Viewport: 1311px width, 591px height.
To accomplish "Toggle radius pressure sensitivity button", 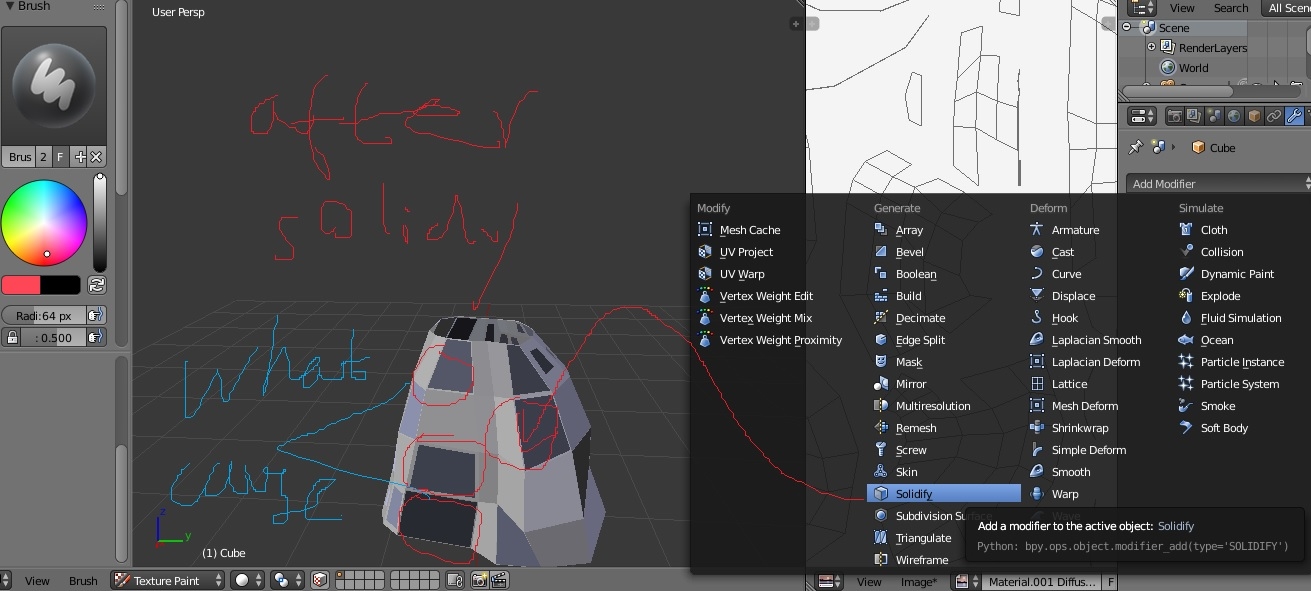I will [x=96, y=315].
